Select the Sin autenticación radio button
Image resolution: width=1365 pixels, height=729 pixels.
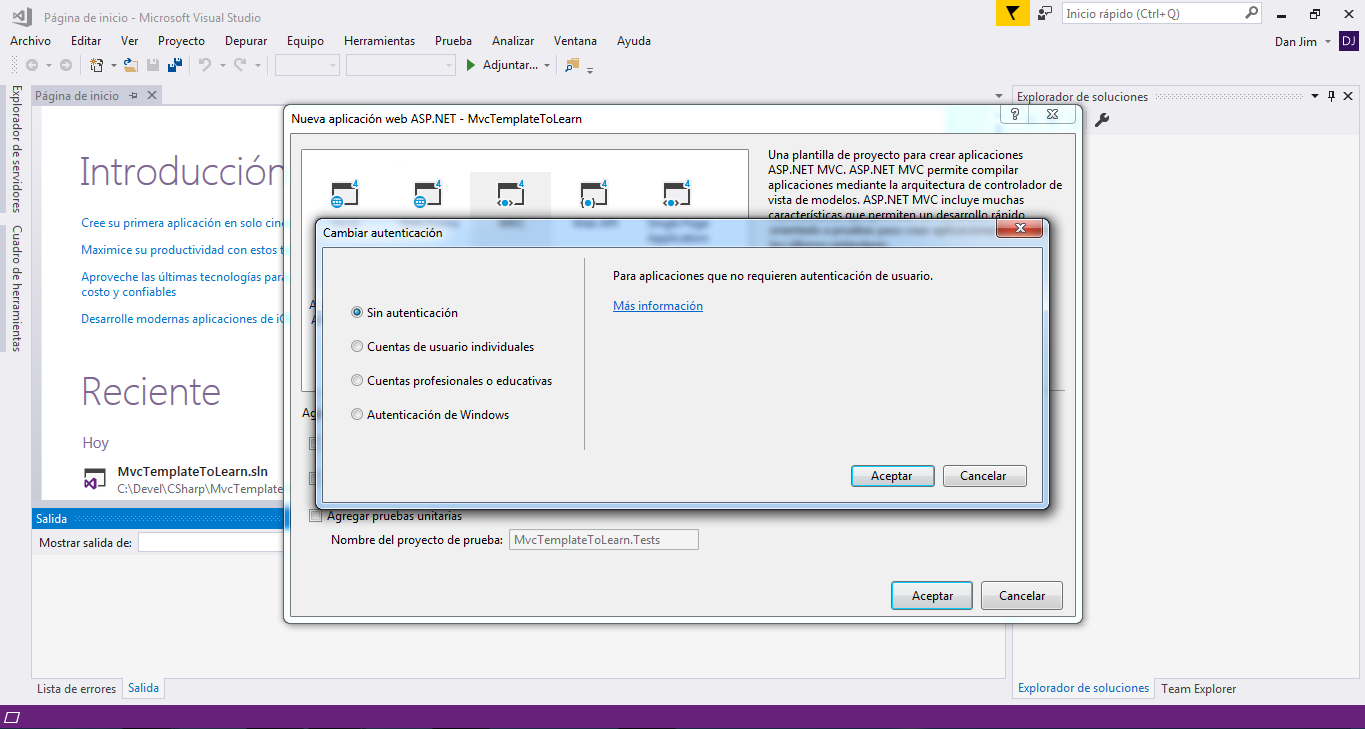(x=357, y=313)
